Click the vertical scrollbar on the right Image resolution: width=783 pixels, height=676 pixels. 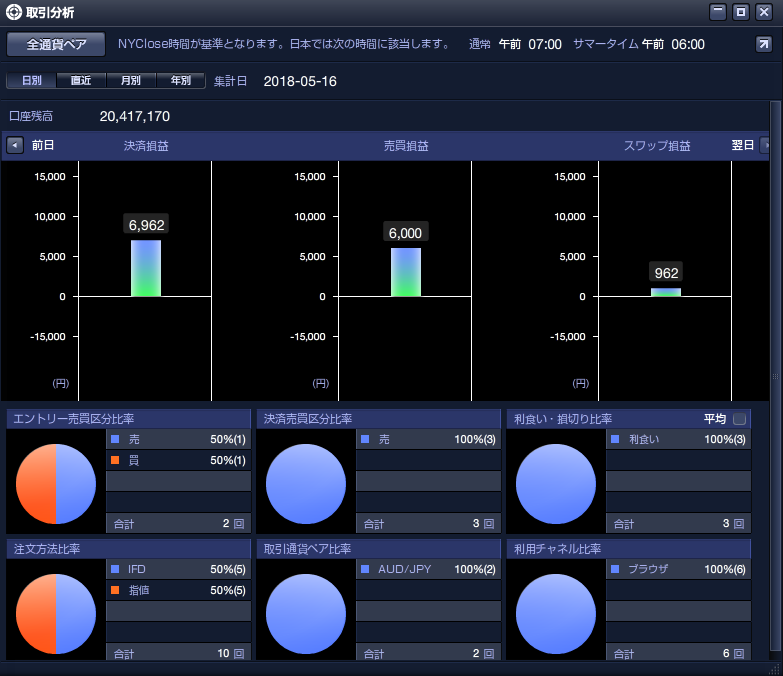click(775, 379)
